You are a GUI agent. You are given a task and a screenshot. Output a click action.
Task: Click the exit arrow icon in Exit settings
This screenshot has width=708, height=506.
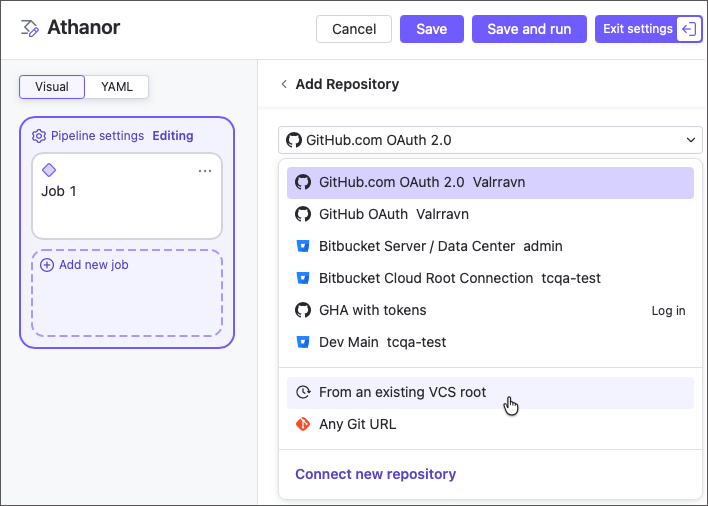pos(689,29)
